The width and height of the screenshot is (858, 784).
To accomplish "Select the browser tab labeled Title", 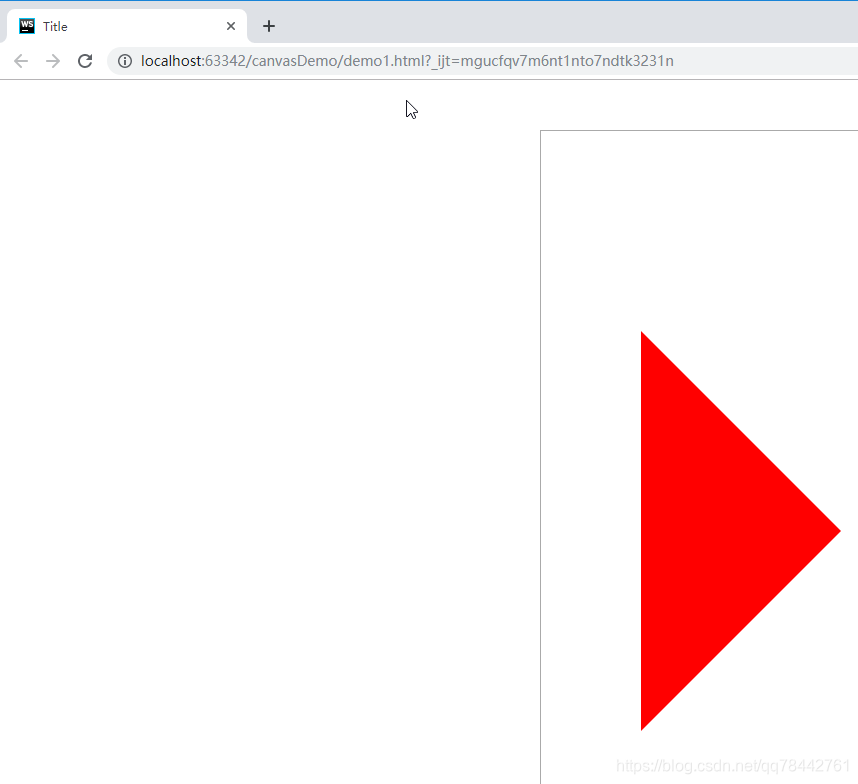I will [x=120, y=26].
